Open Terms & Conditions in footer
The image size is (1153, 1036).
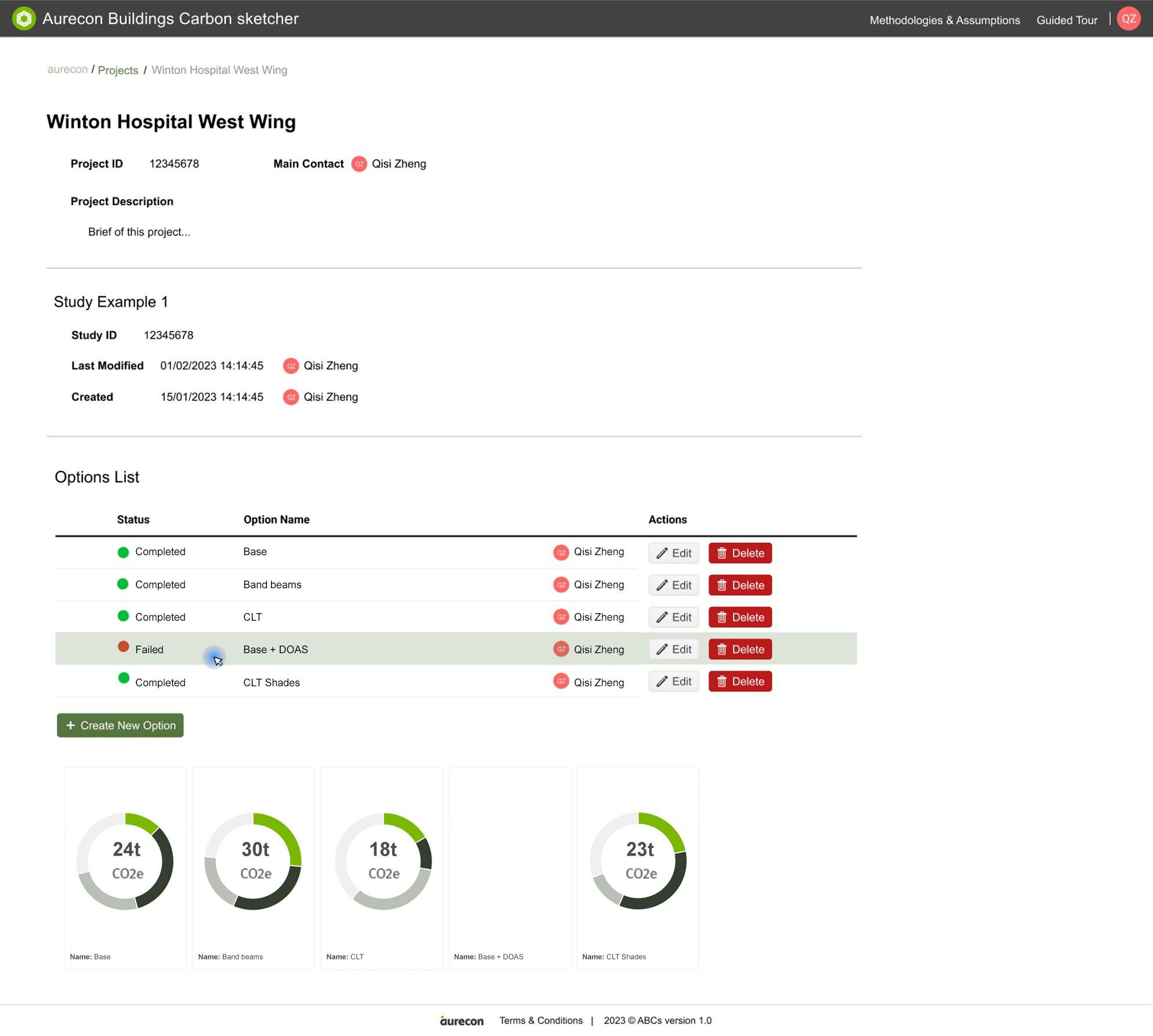point(540,1020)
